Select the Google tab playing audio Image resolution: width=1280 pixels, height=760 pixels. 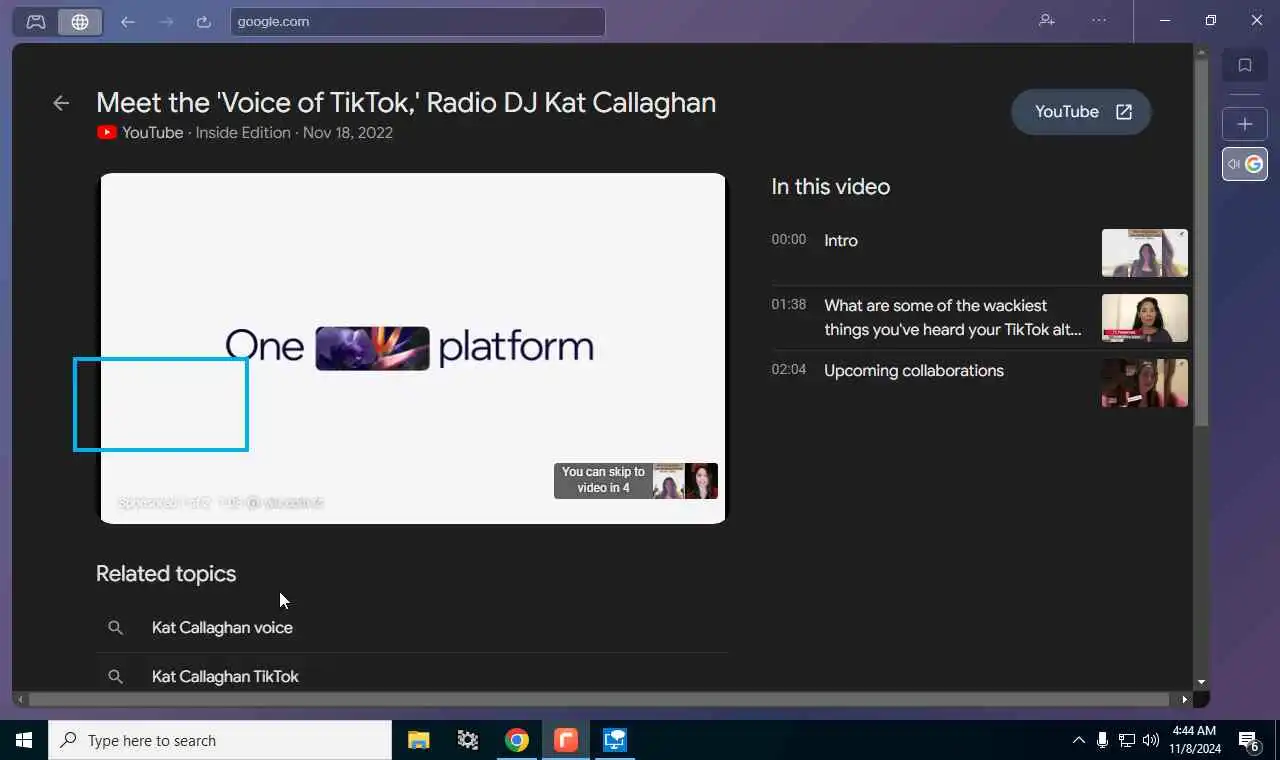[1245, 164]
